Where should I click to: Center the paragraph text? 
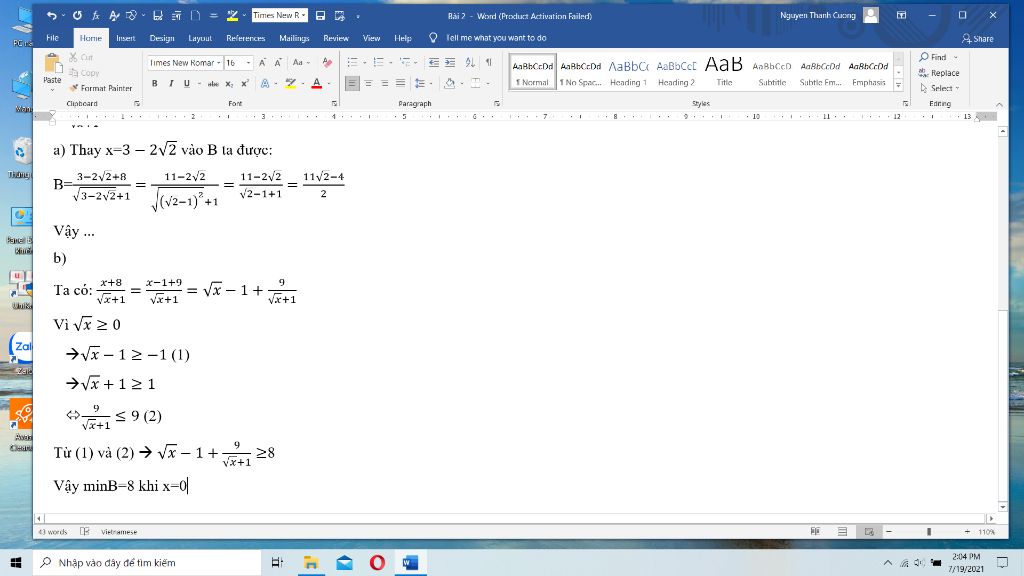click(x=368, y=84)
